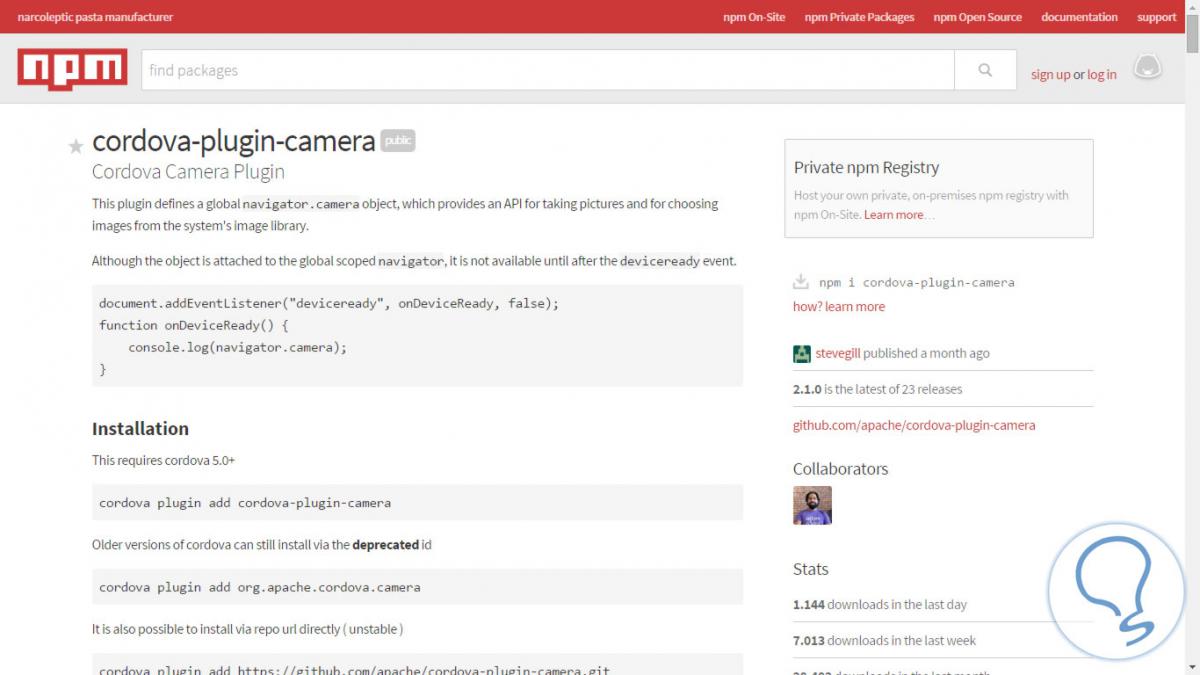The image size is (1200, 675).
Task: Click the sign up link
Action: 1050,74
